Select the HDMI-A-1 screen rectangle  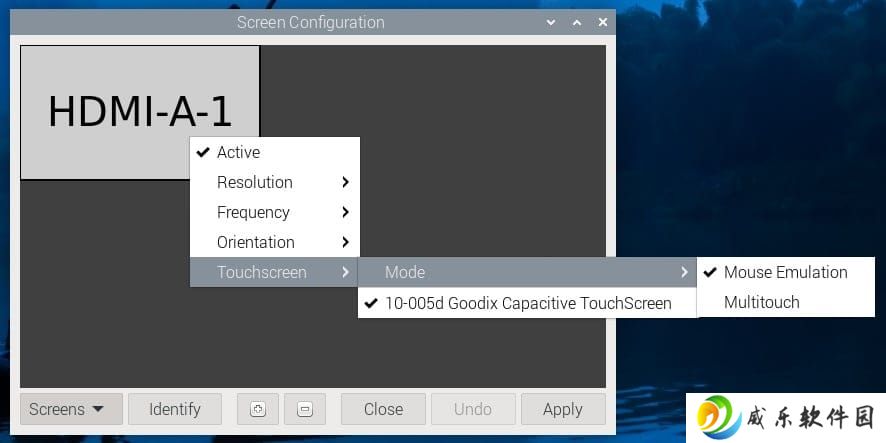coord(140,112)
